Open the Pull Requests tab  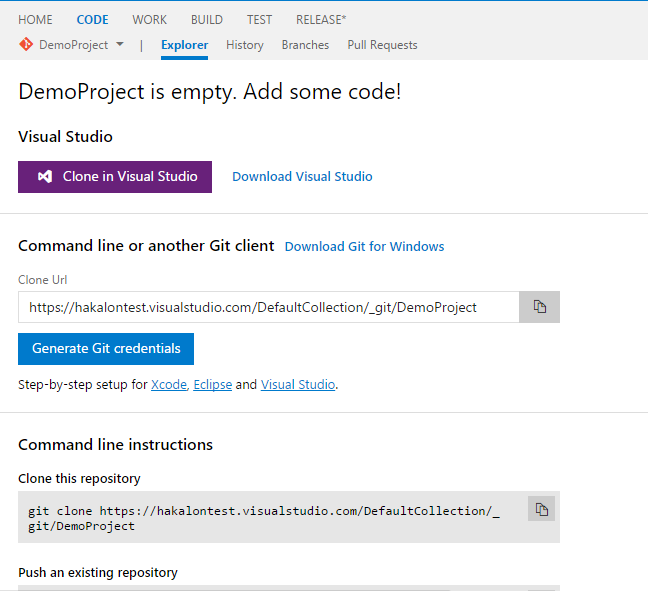pos(382,45)
